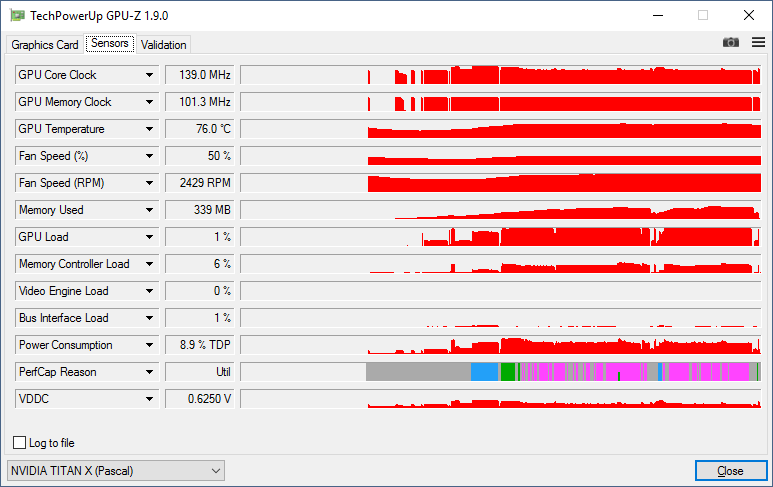Take a screenshot with the camera icon
773x487 pixels.
731,42
